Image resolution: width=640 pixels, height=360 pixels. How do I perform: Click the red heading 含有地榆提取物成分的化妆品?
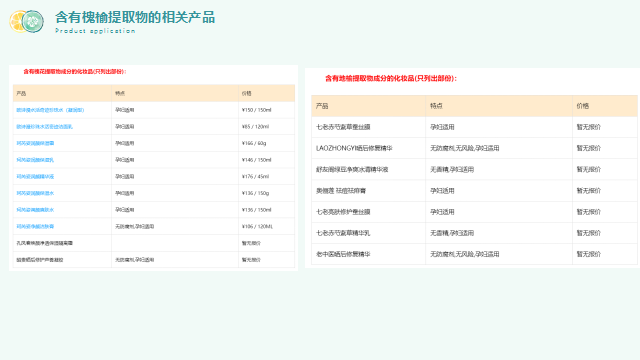pyautogui.click(x=391, y=78)
